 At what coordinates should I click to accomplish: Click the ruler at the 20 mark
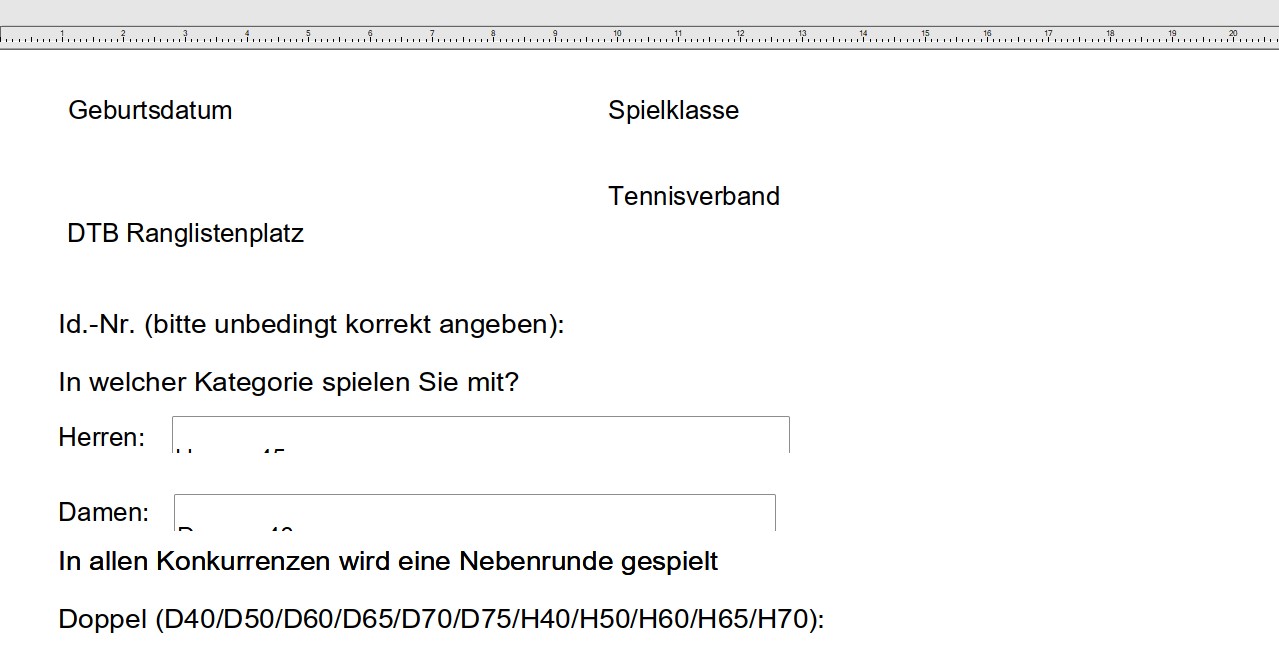(x=1233, y=37)
